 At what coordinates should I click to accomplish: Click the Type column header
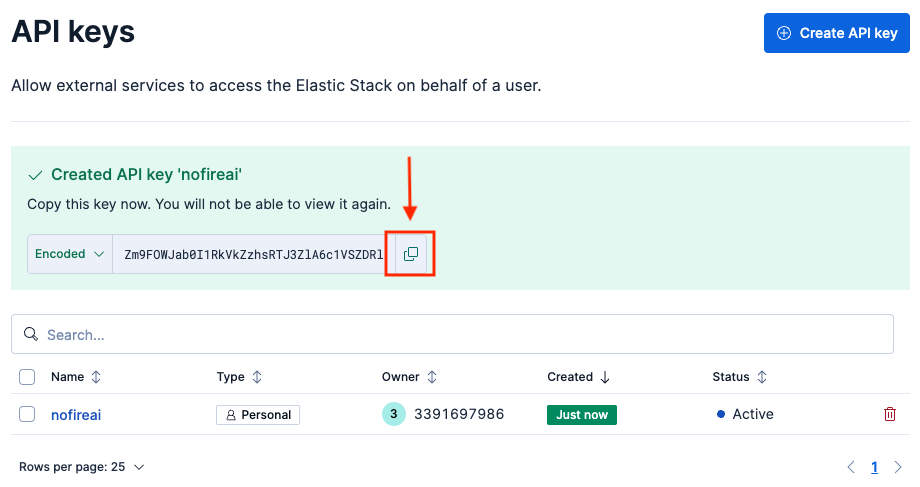point(231,377)
